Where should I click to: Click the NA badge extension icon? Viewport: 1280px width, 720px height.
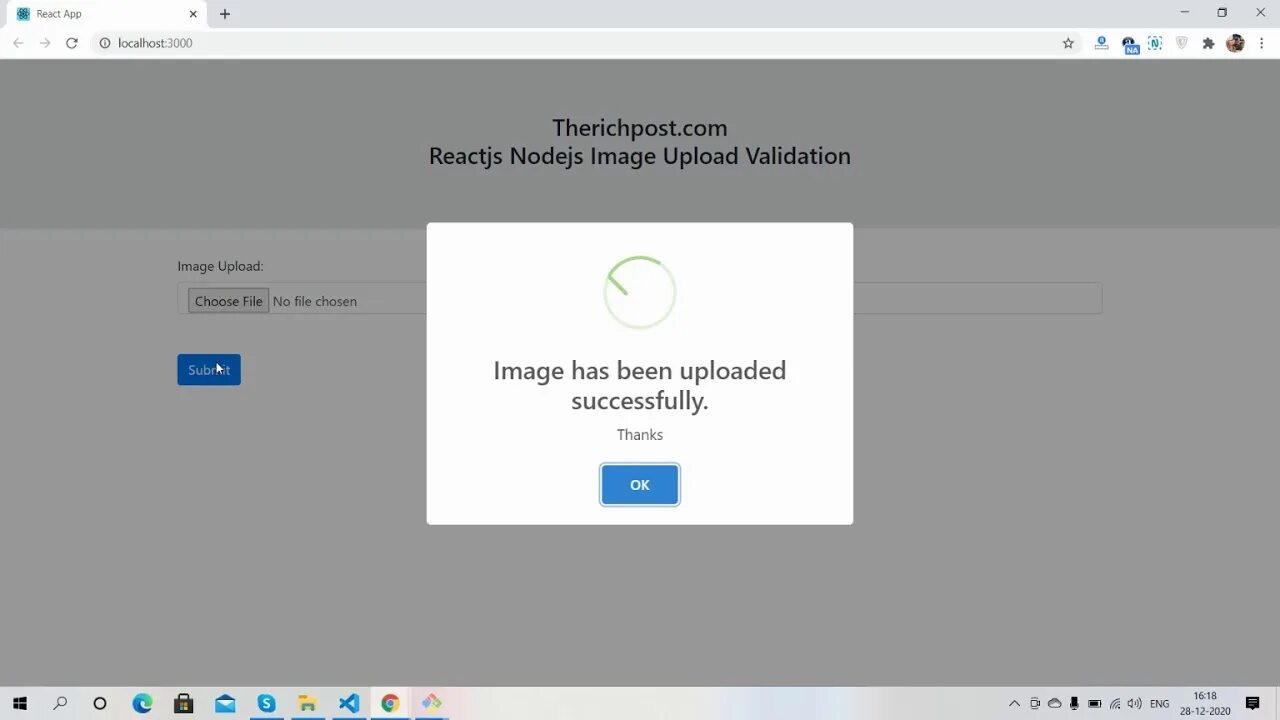coord(1130,44)
